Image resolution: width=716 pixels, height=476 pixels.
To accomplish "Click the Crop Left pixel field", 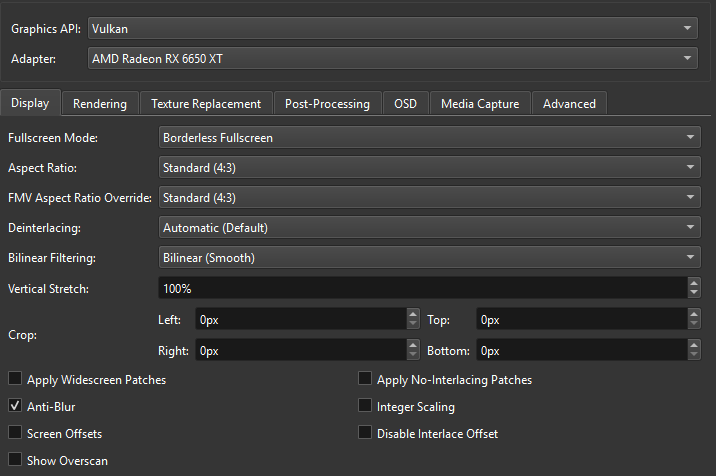I will (298, 320).
